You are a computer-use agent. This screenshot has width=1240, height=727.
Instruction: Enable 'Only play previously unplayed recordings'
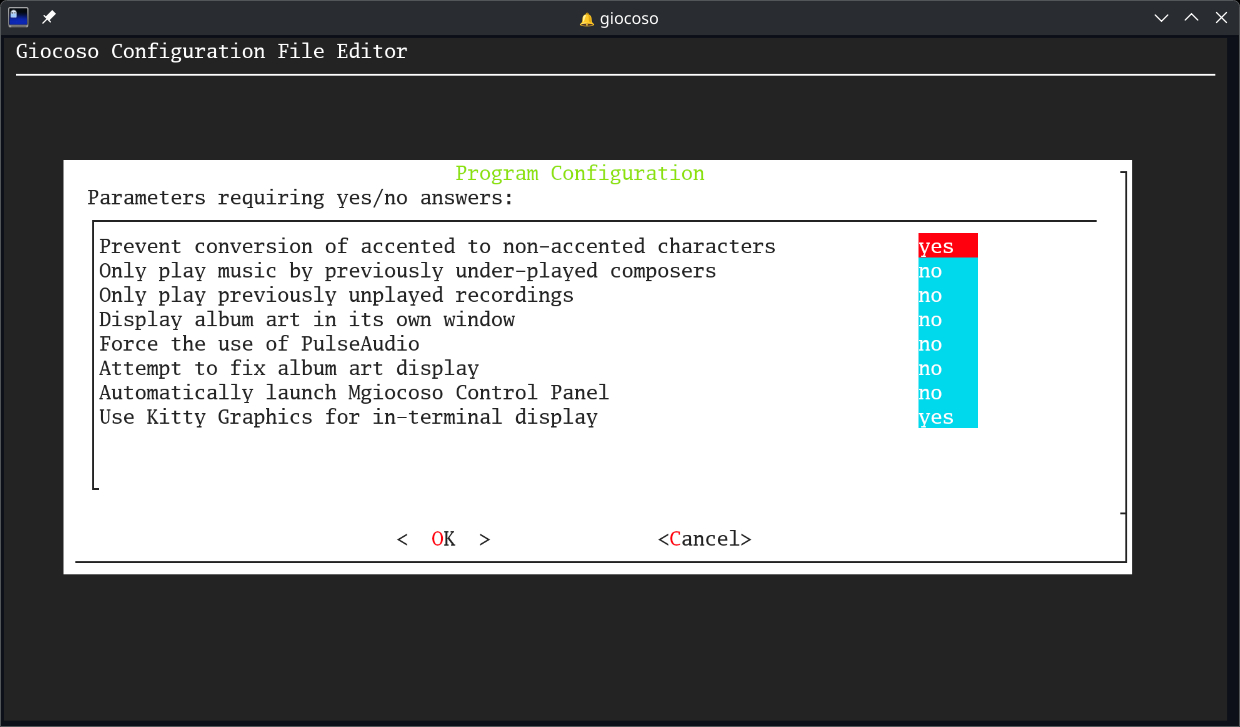click(x=946, y=295)
